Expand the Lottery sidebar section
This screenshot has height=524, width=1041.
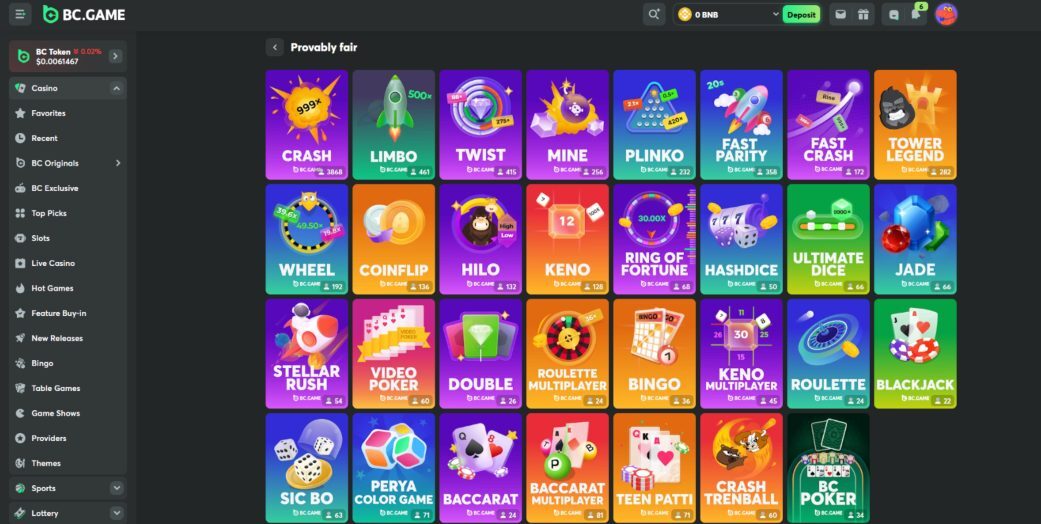pos(117,513)
